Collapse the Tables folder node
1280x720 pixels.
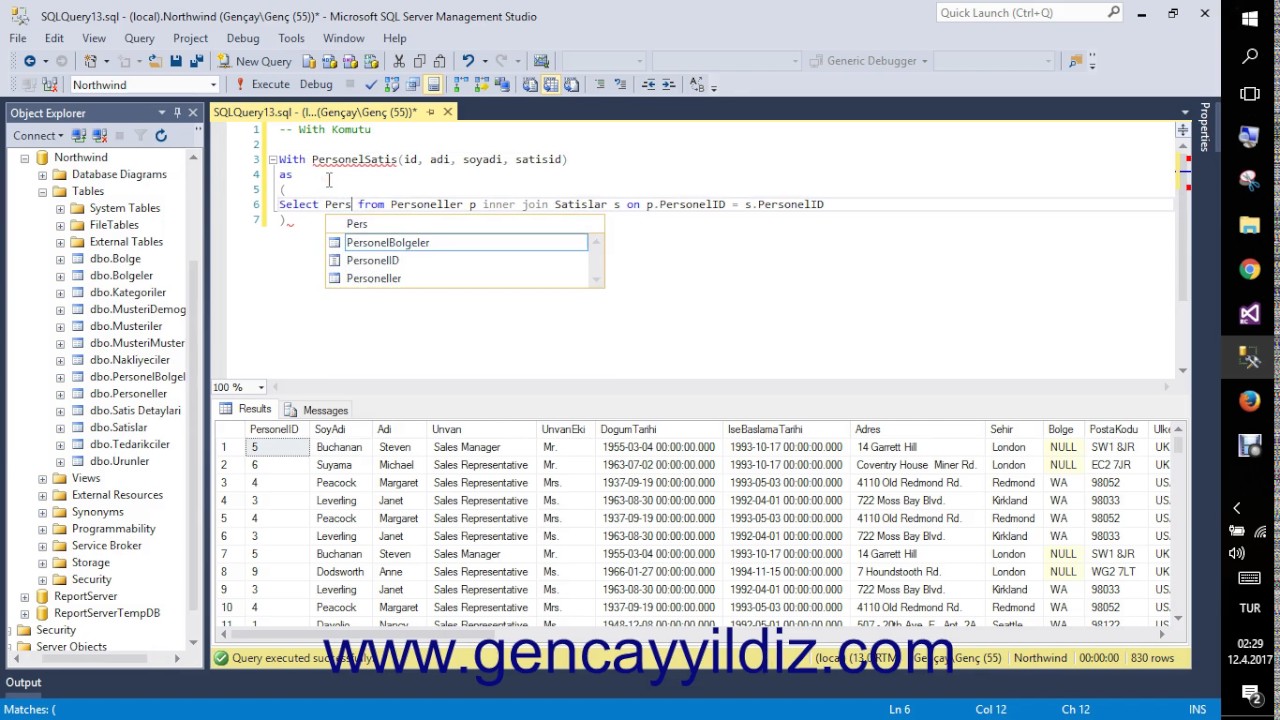tap(43, 192)
